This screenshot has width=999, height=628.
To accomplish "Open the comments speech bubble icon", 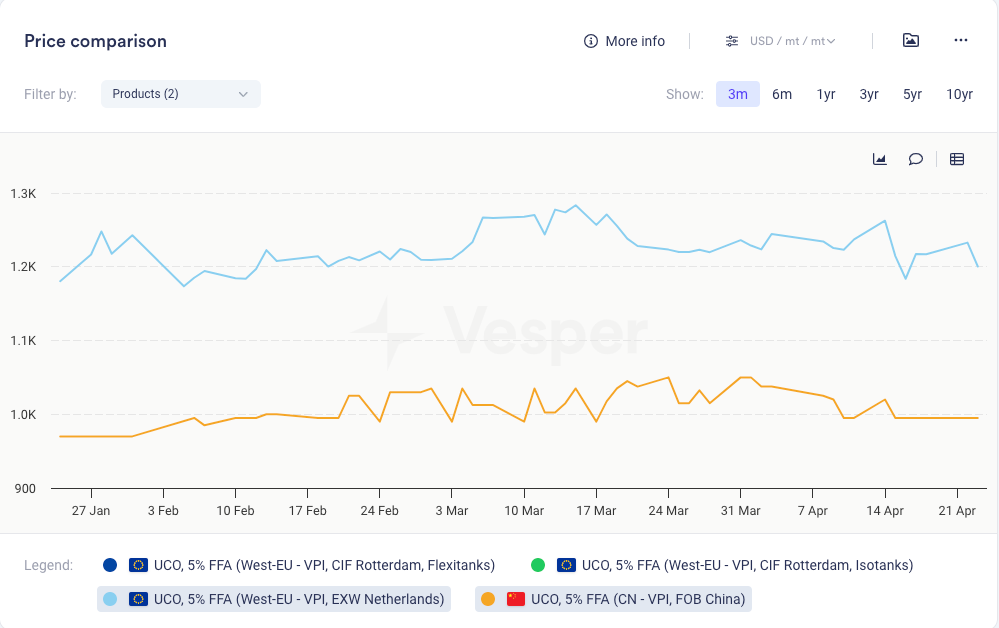I will point(915,159).
